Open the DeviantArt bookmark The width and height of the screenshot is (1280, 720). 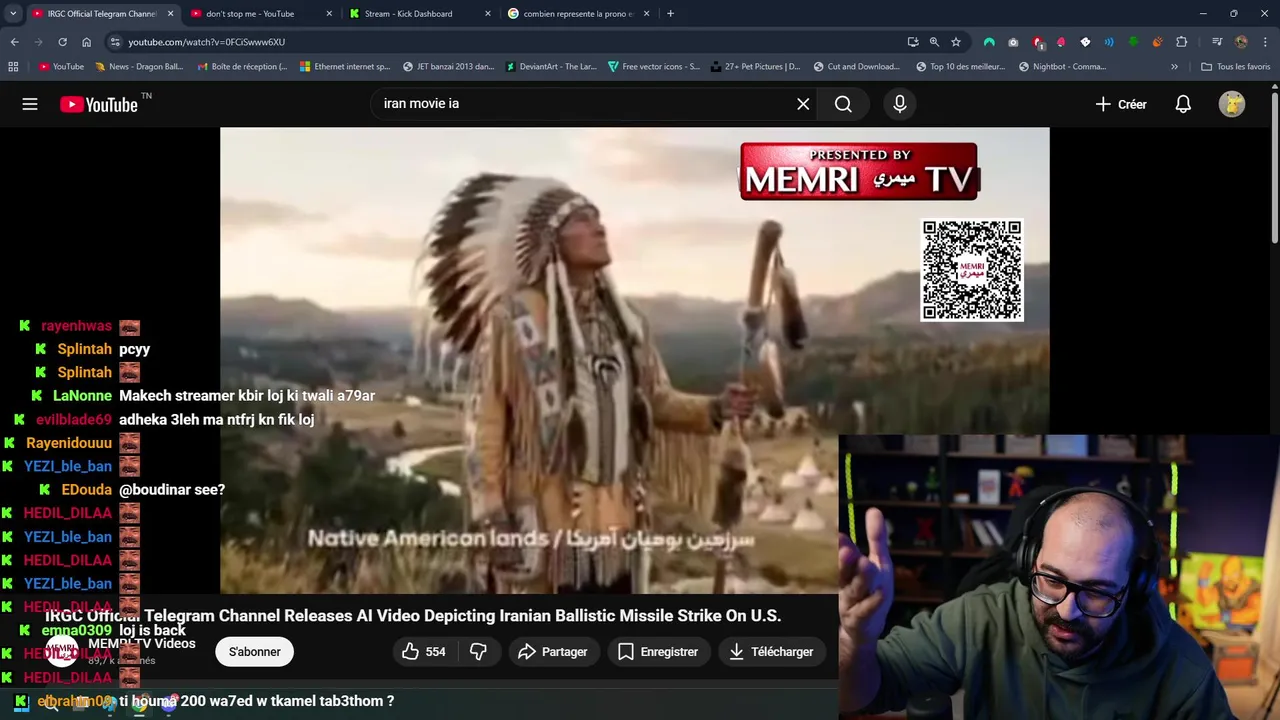(x=551, y=67)
